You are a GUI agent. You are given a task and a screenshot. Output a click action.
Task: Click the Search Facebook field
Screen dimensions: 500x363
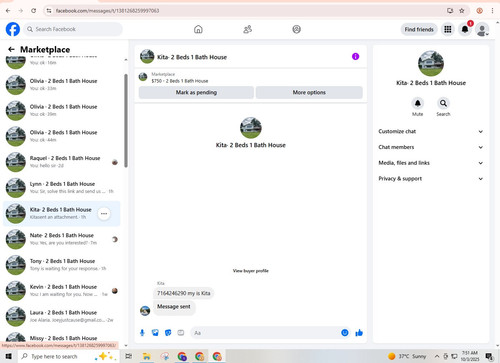click(x=73, y=29)
